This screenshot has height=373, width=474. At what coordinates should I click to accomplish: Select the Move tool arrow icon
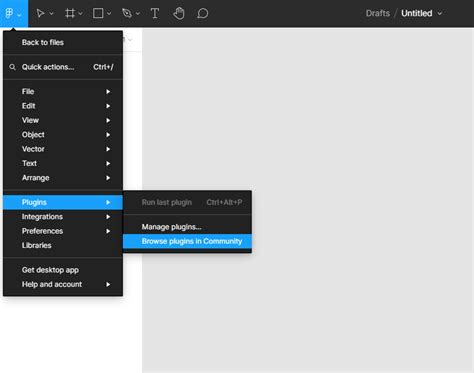(40, 13)
